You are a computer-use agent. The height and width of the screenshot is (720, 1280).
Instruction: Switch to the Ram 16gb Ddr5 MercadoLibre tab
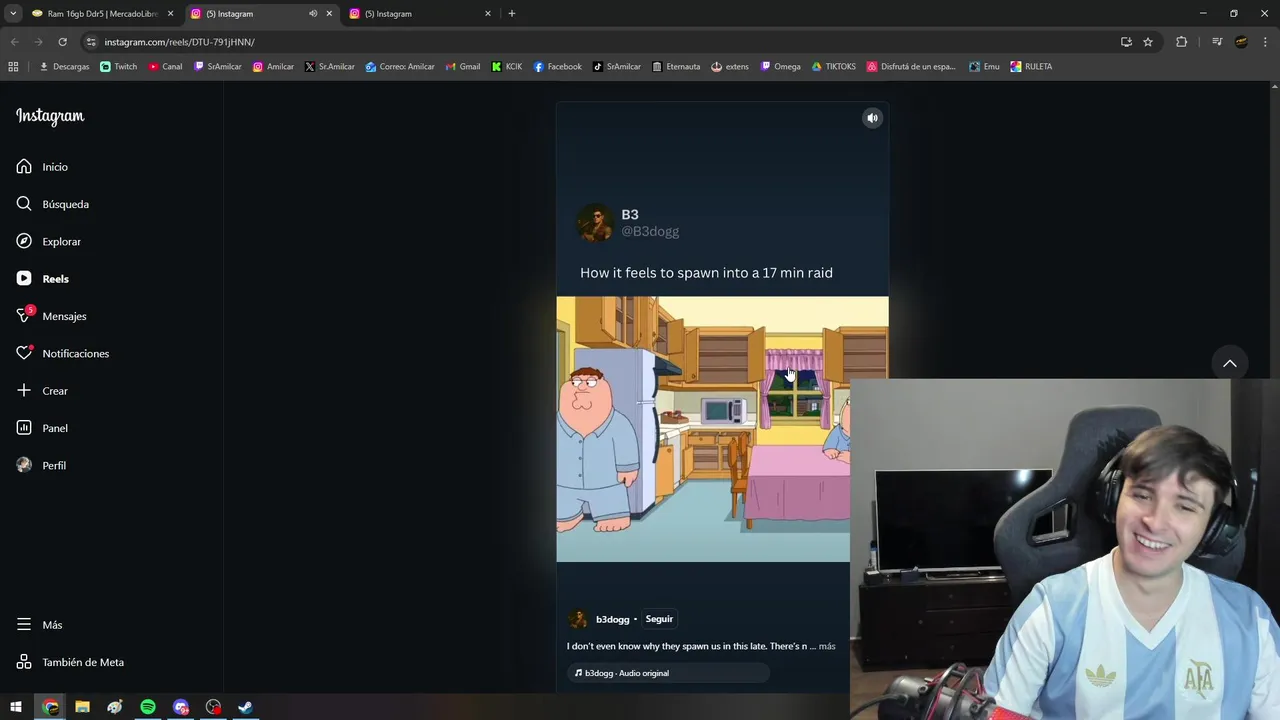point(103,14)
